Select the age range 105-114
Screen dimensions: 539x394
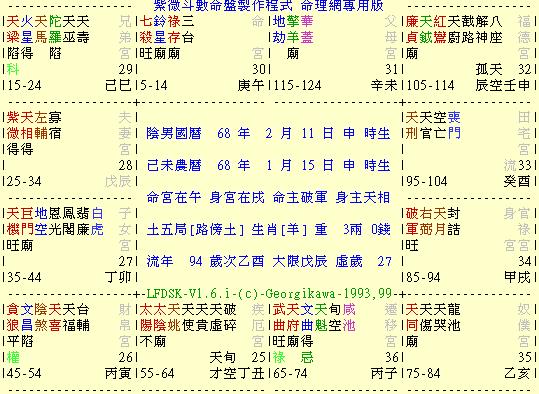pos(430,86)
